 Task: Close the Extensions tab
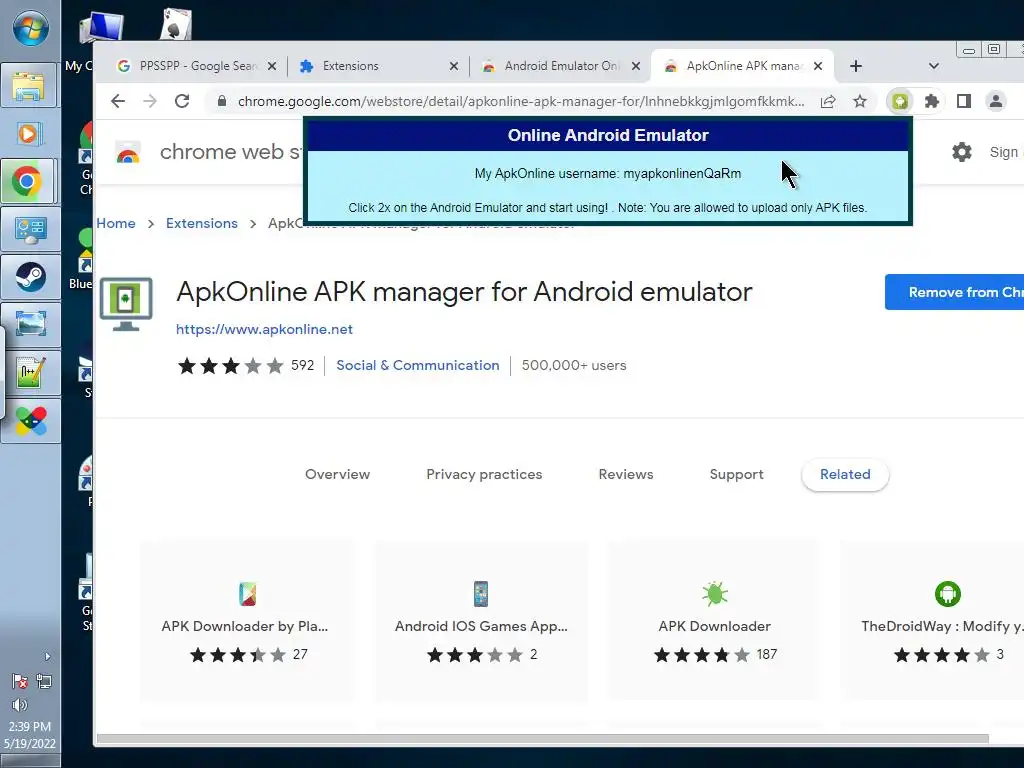[x=454, y=66]
